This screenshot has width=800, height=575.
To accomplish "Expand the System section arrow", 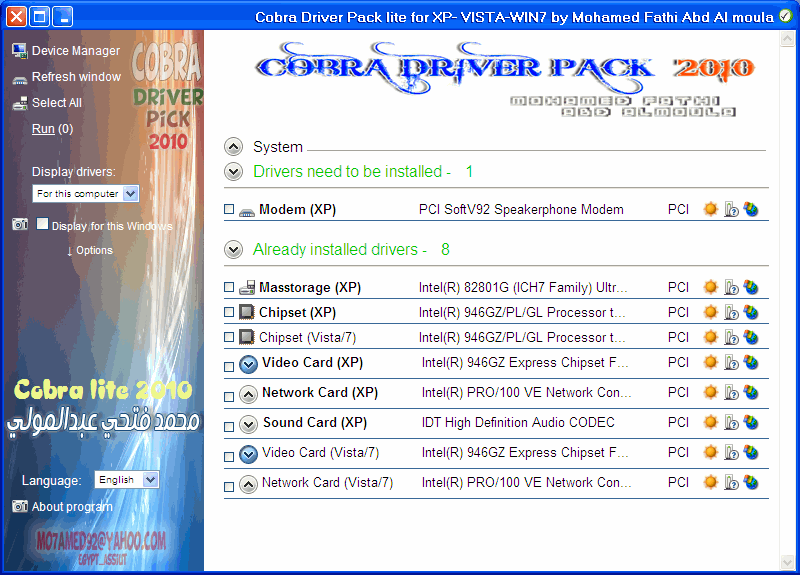I will click(x=233, y=147).
